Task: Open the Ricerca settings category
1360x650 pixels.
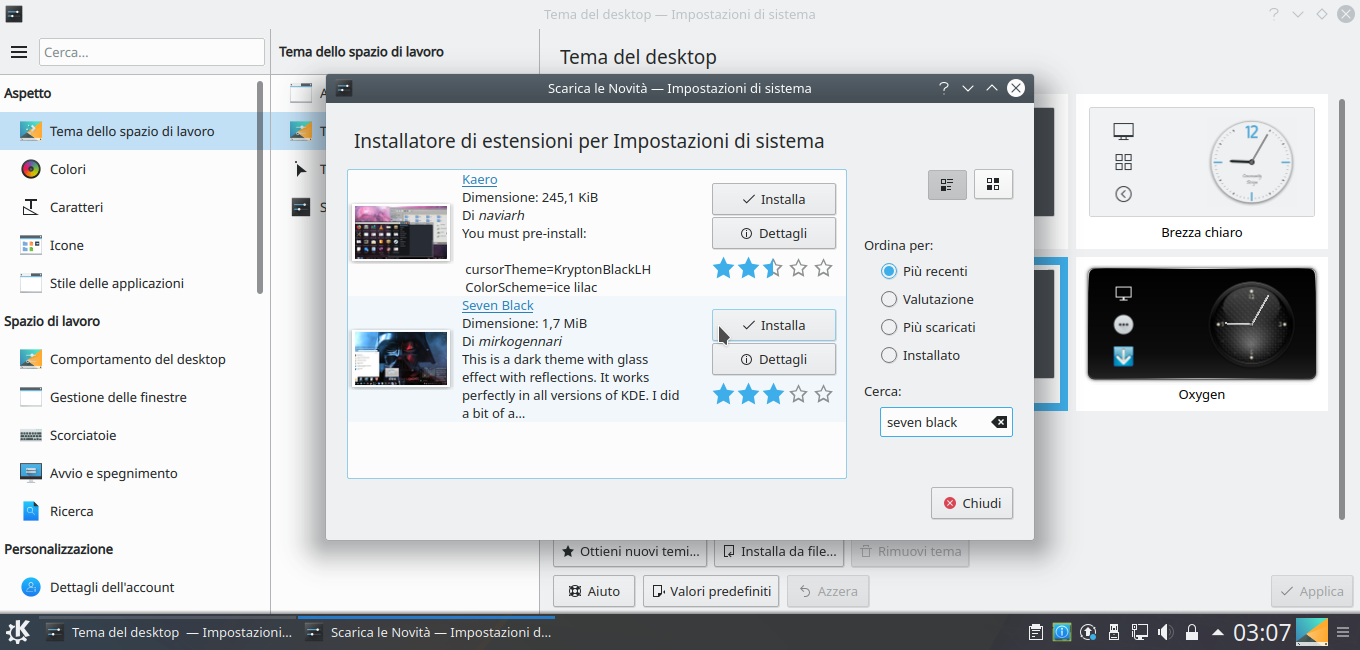Action: 128,511
